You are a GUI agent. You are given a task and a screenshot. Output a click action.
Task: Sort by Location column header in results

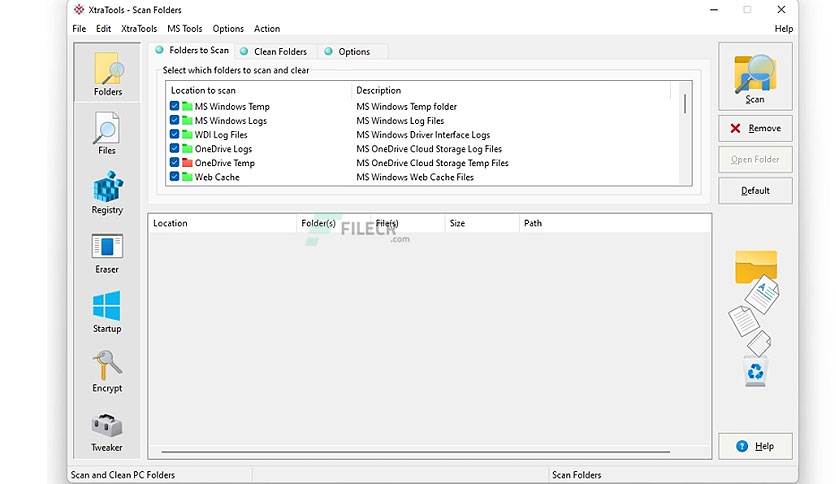[x=222, y=223]
